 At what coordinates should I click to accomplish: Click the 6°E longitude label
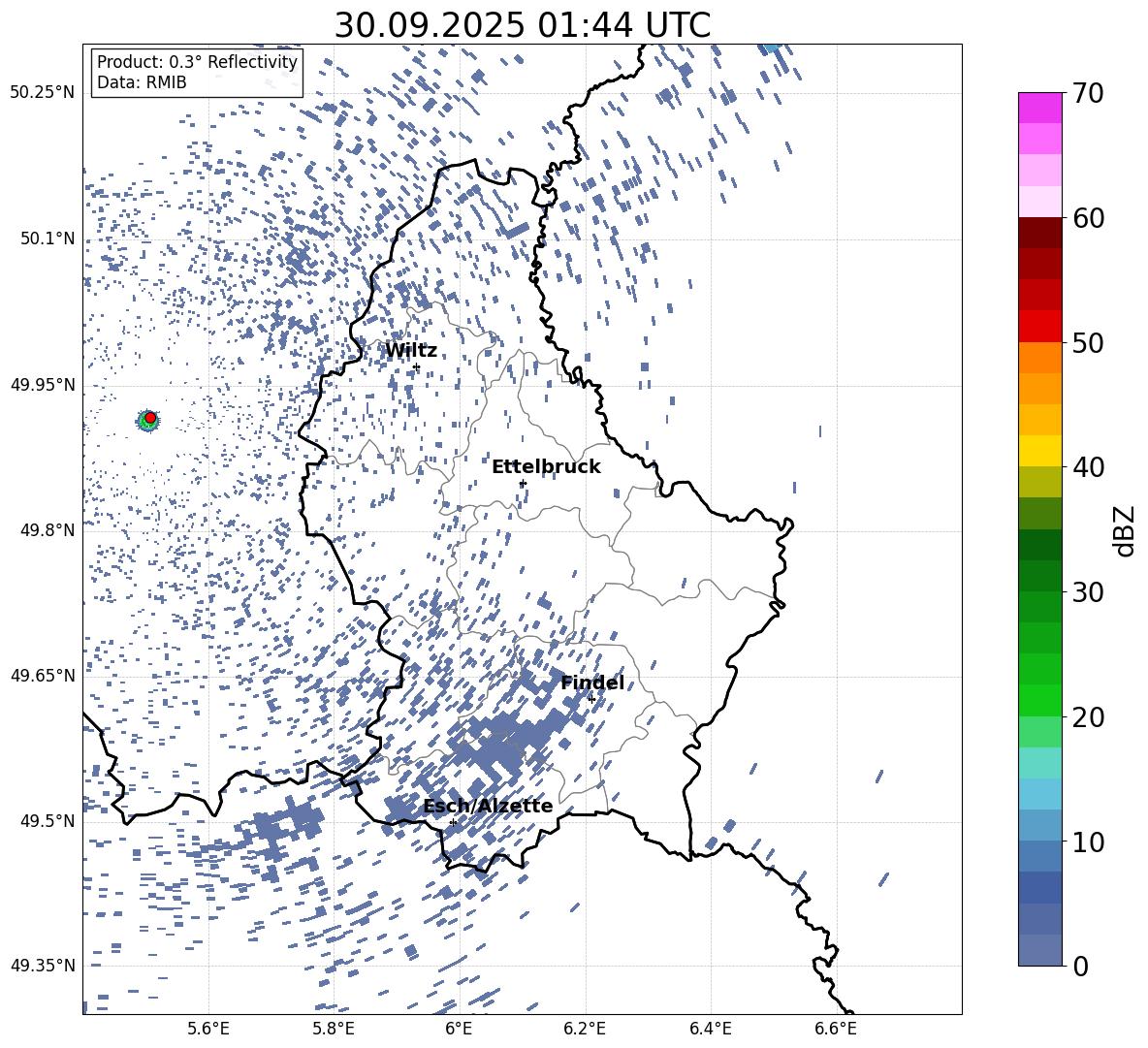click(x=459, y=1029)
